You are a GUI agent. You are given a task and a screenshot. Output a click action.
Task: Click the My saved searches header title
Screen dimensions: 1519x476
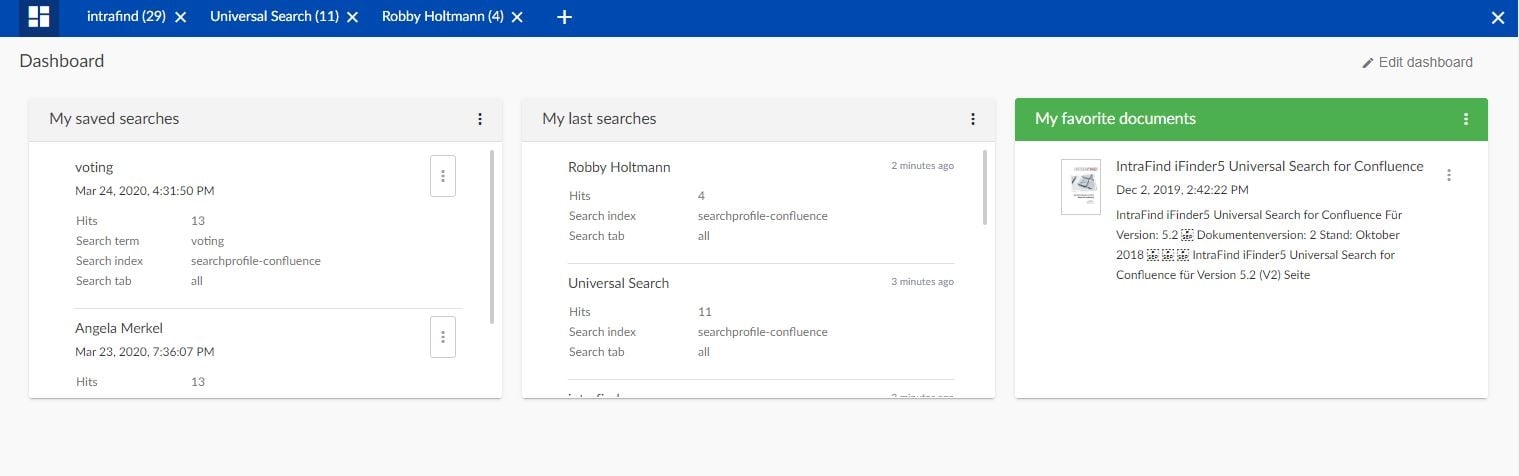pos(114,118)
